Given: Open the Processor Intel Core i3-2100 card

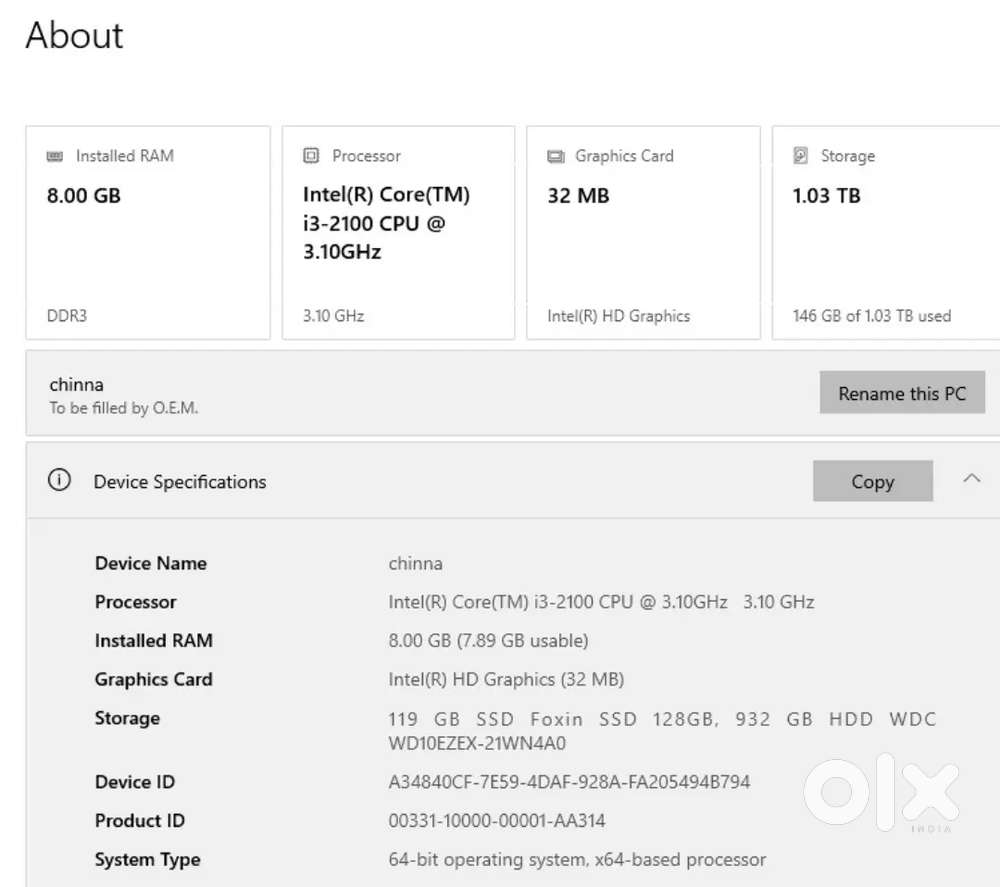Looking at the screenshot, I should tap(398, 233).
